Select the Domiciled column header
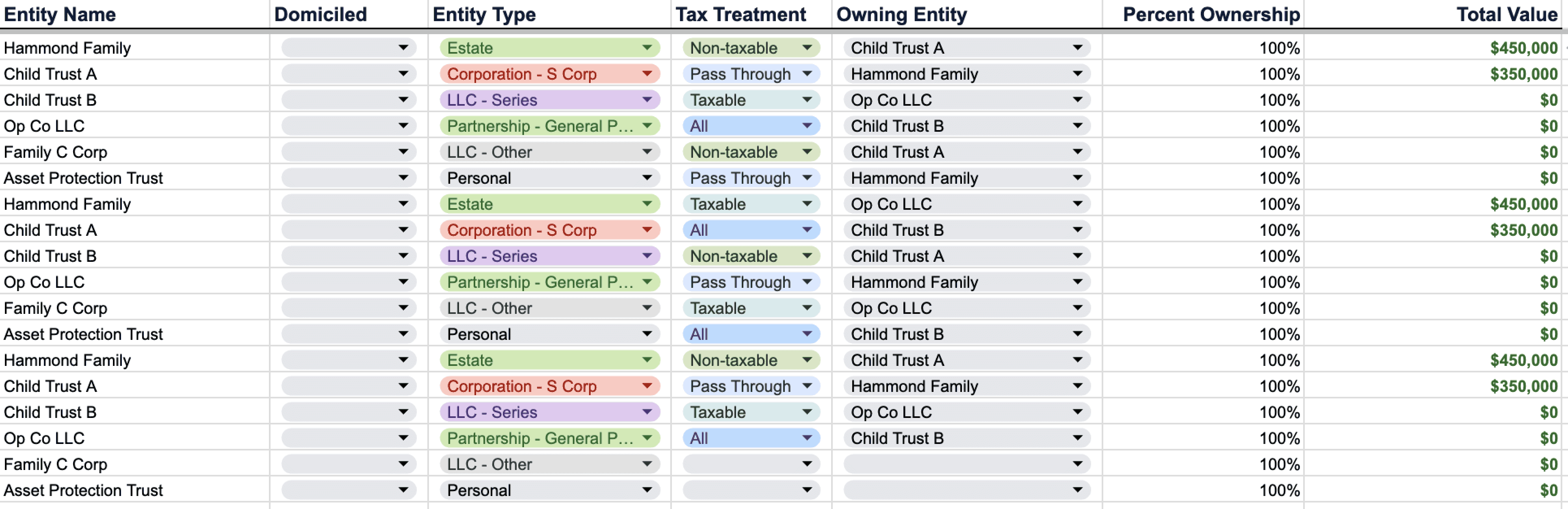Screen dimensions: 1568x509 [x=320, y=14]
